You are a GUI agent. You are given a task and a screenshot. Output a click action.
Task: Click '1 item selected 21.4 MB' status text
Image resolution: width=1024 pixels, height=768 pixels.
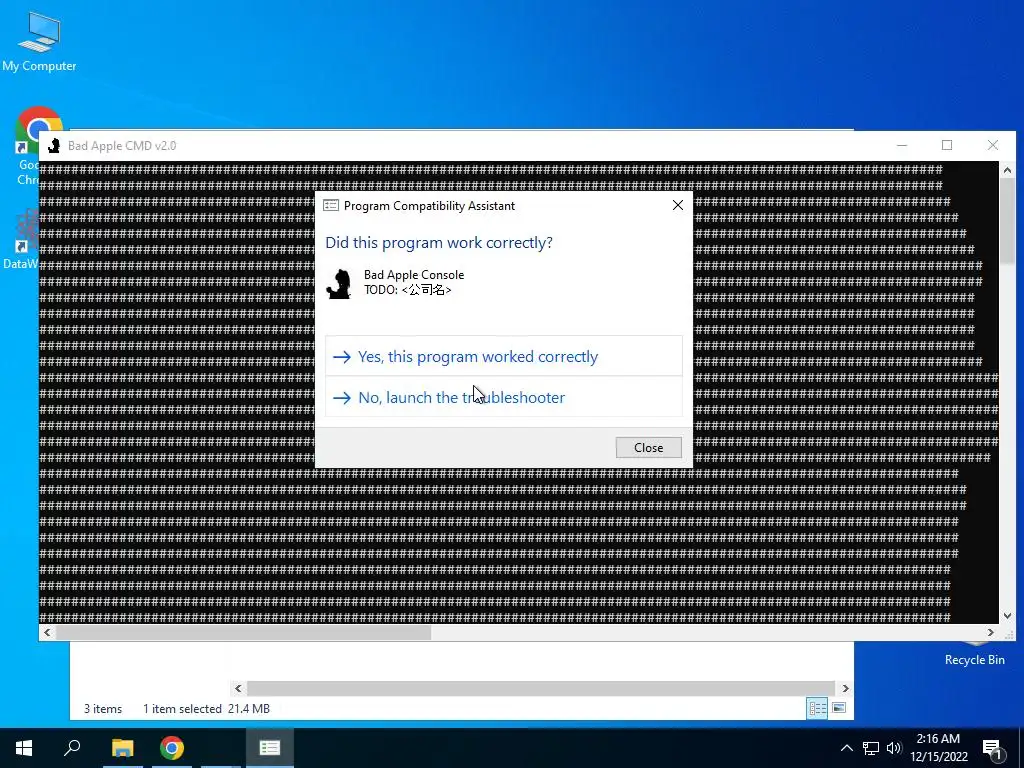point(206,709)
